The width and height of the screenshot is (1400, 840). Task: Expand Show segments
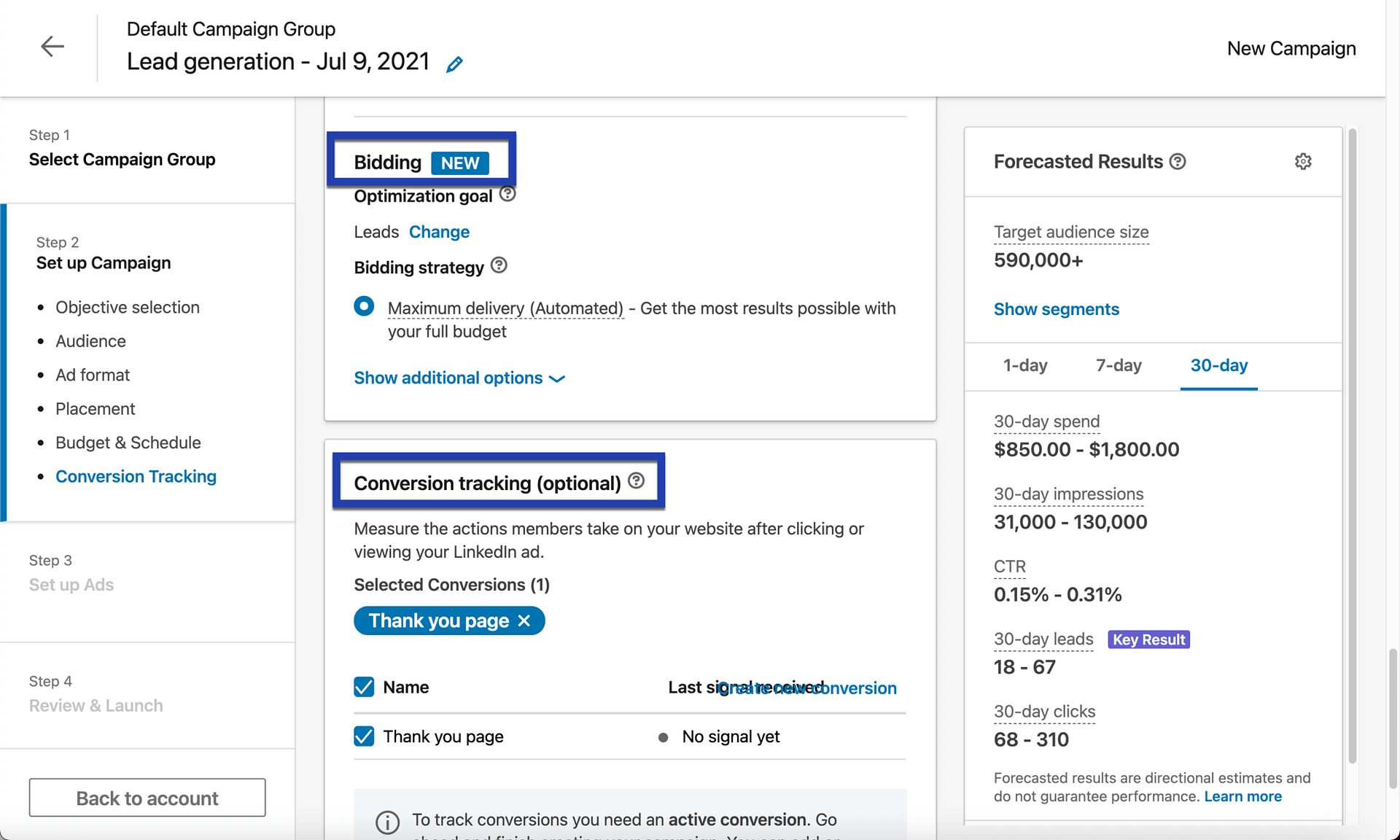1056,309
